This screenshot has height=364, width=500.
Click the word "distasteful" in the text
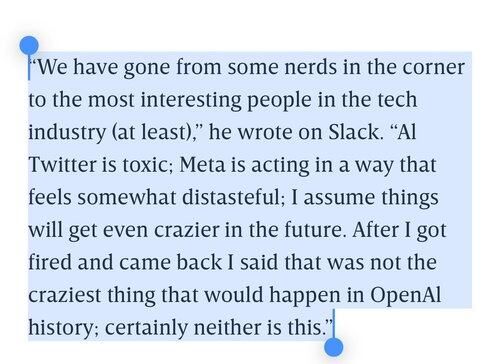tap(232, 197)
